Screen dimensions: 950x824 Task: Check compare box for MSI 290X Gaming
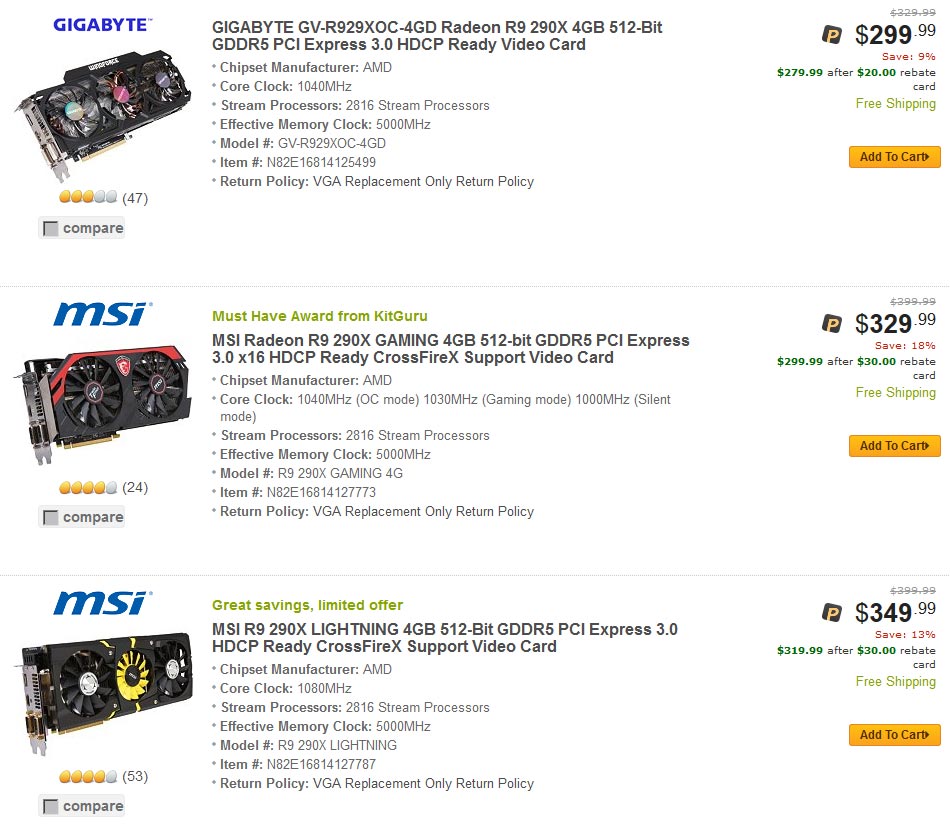point(51,518)
